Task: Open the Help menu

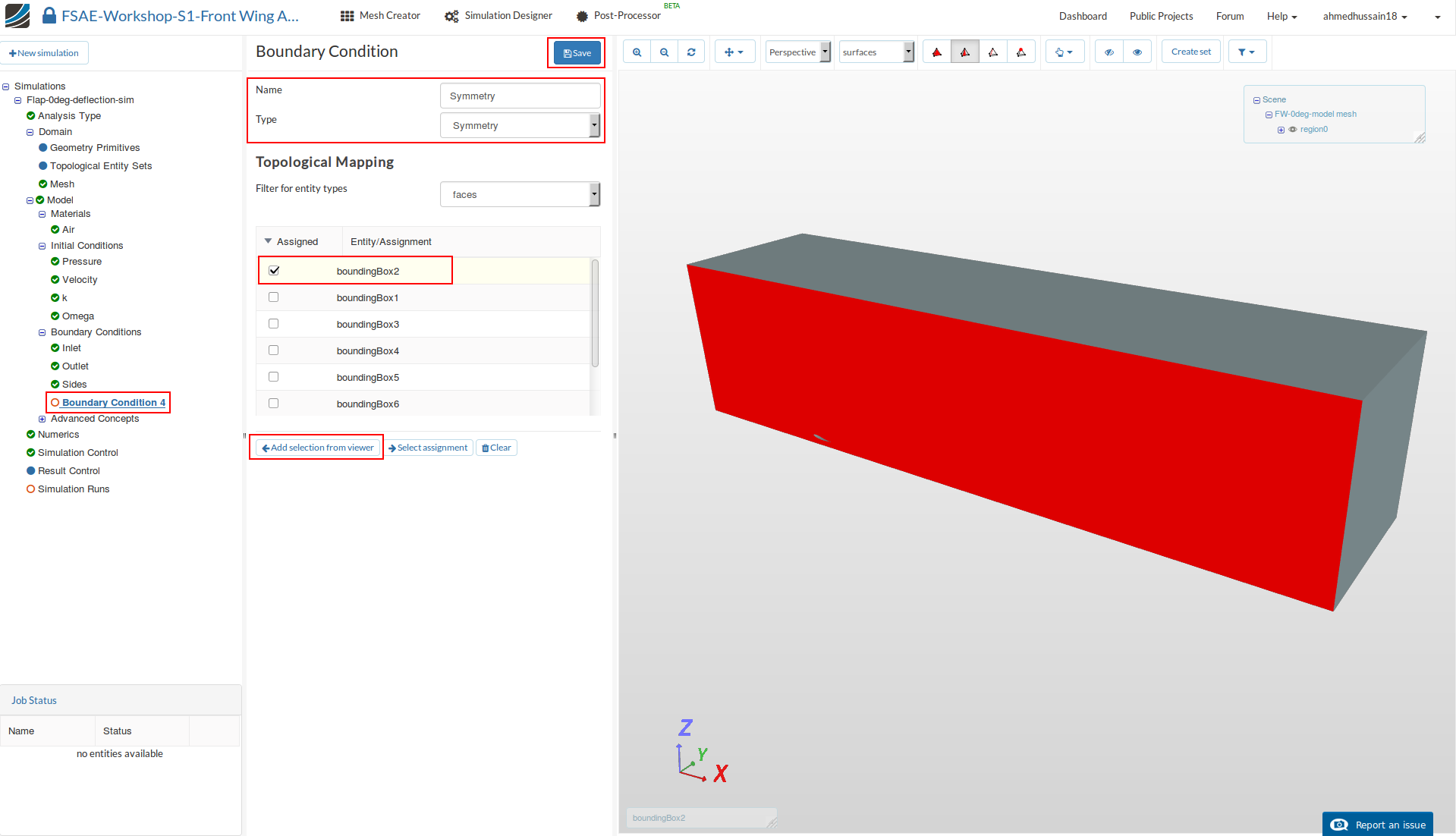Action: point(1281,16)
